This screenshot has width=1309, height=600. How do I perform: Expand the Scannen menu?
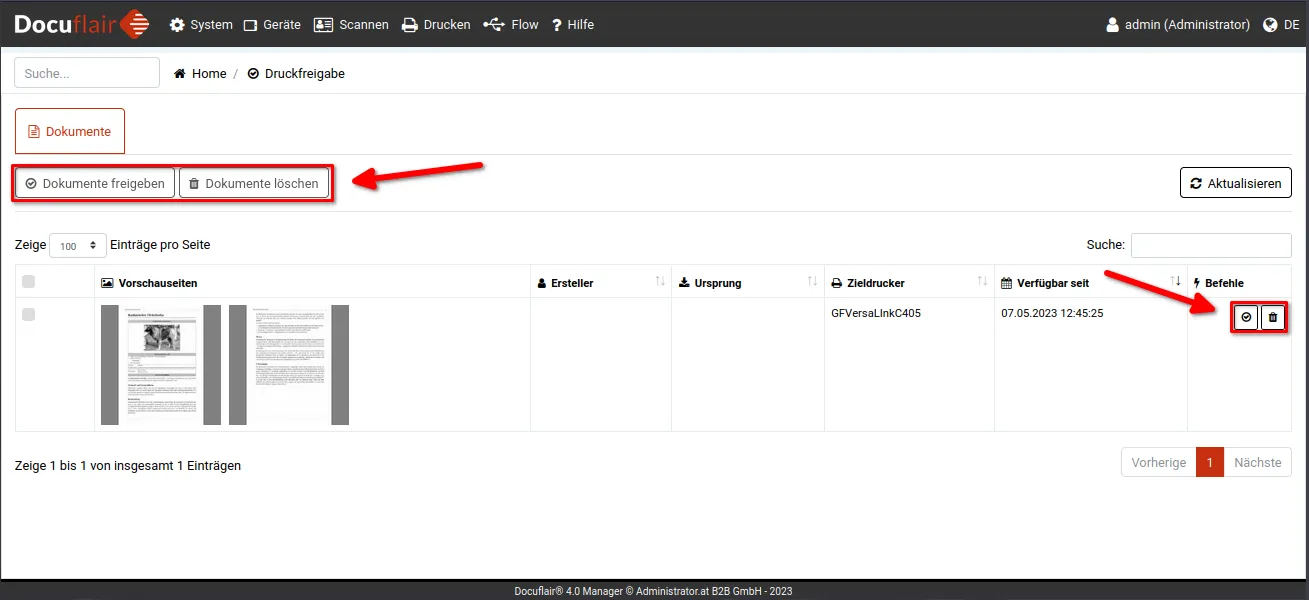(x=351, y=25)
